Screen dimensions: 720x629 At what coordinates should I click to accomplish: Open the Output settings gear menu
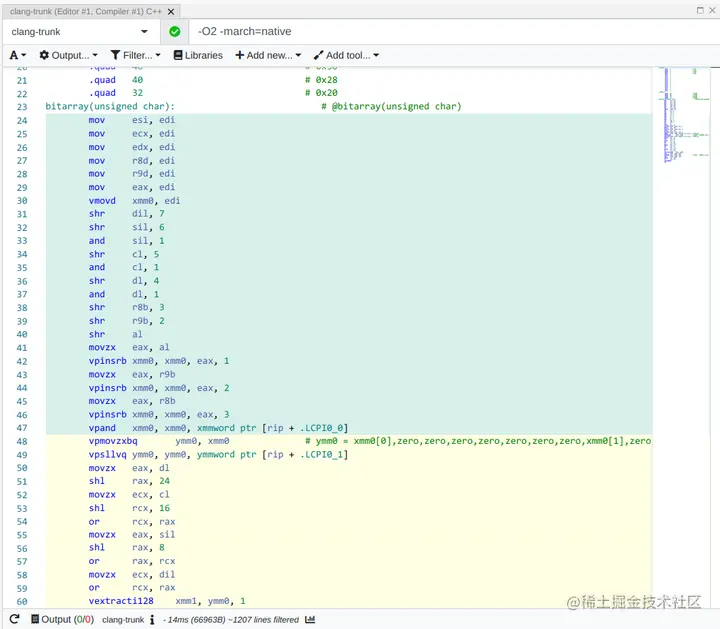click(x=68, y=55)
